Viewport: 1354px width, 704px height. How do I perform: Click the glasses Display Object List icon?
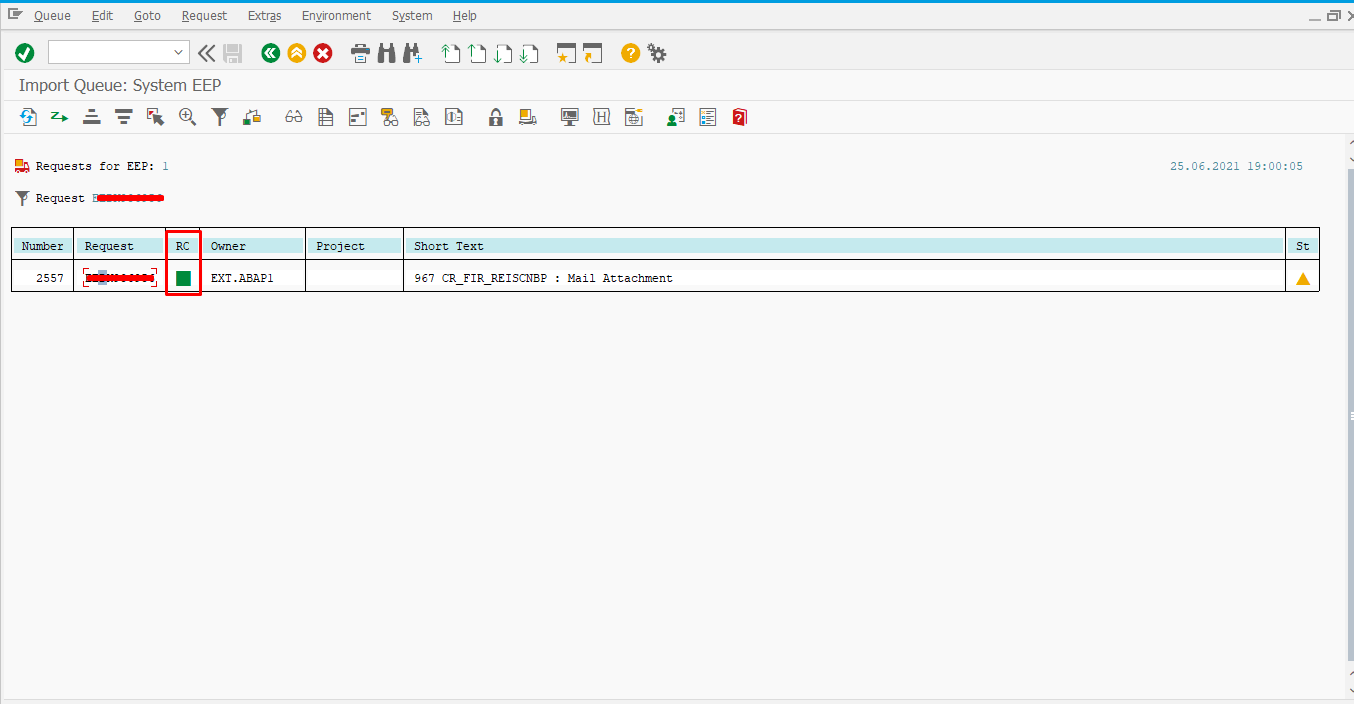(x=293, y=117)
